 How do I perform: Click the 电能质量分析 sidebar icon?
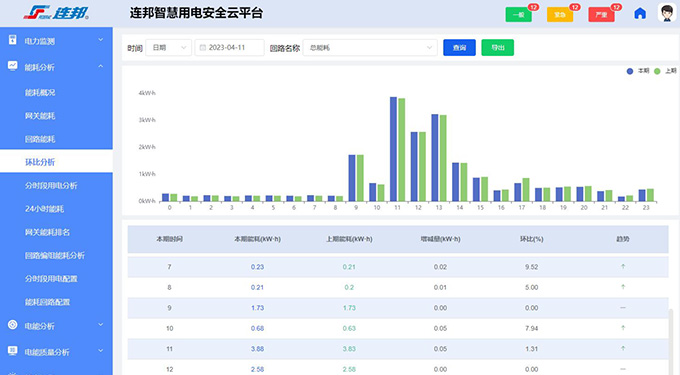[x=13, y=351]
